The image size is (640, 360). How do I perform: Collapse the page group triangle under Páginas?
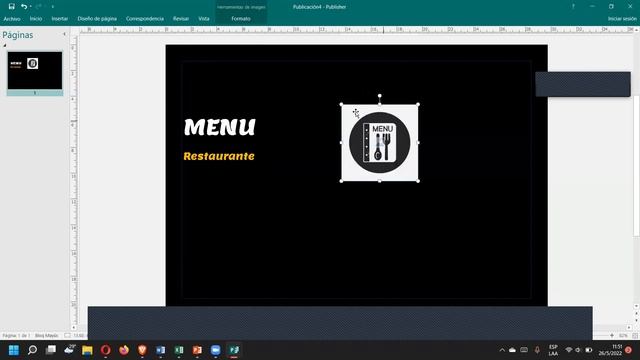(5, 45)
